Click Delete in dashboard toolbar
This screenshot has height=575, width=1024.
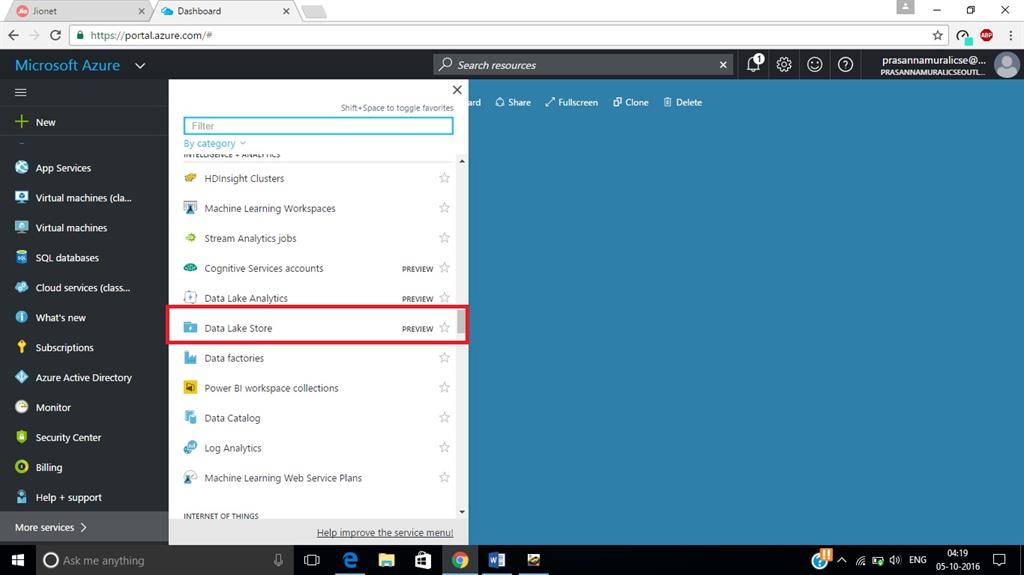(683, 103)
